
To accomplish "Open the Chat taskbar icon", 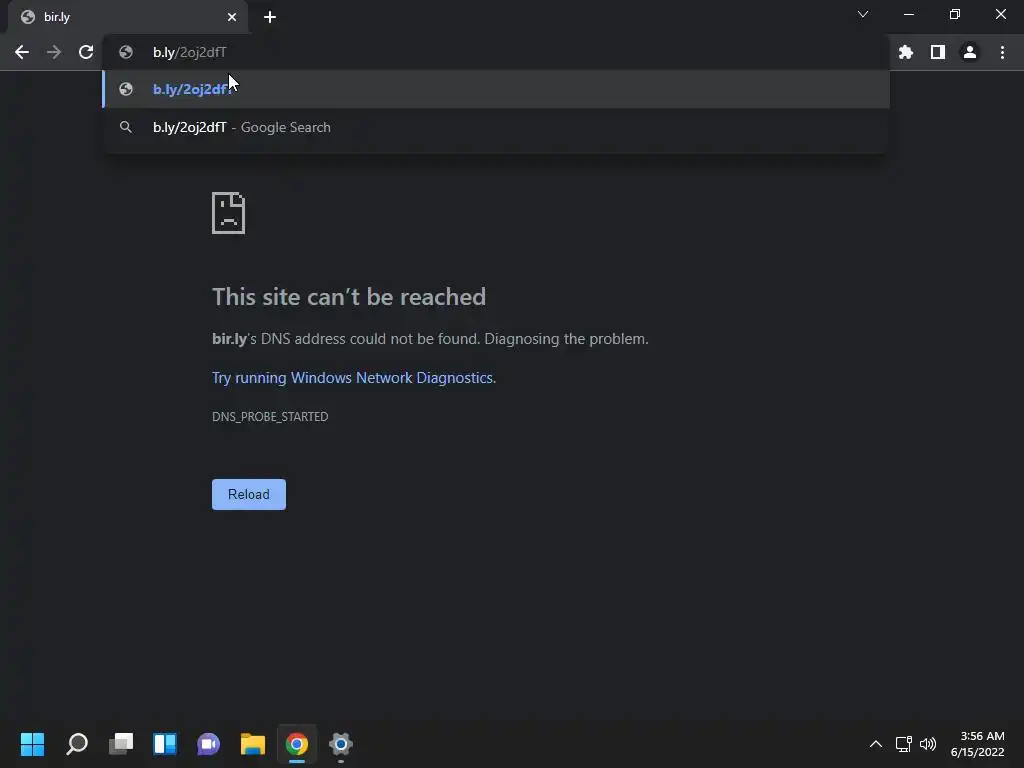I will [x=209, y=744].
